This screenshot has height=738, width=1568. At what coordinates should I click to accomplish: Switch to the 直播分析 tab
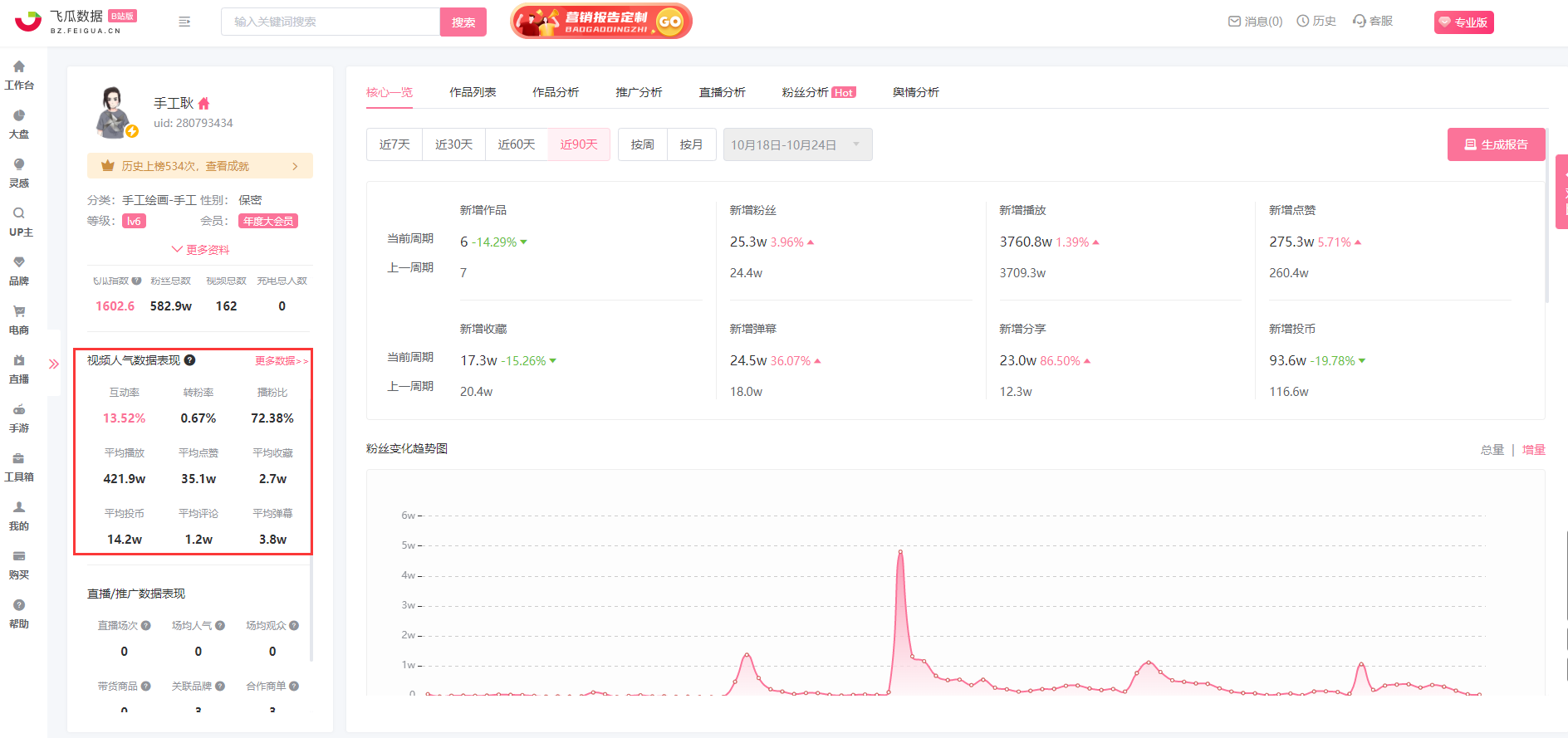[722, 92]
